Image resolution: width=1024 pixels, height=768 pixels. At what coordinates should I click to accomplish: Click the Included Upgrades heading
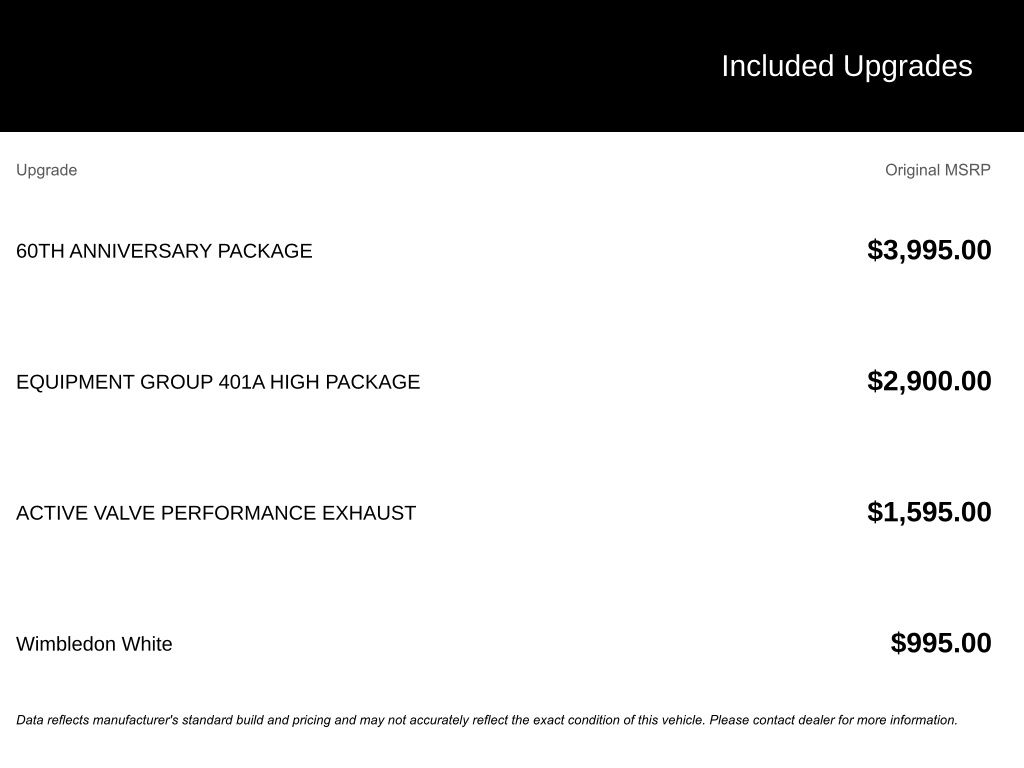(846, 66)
